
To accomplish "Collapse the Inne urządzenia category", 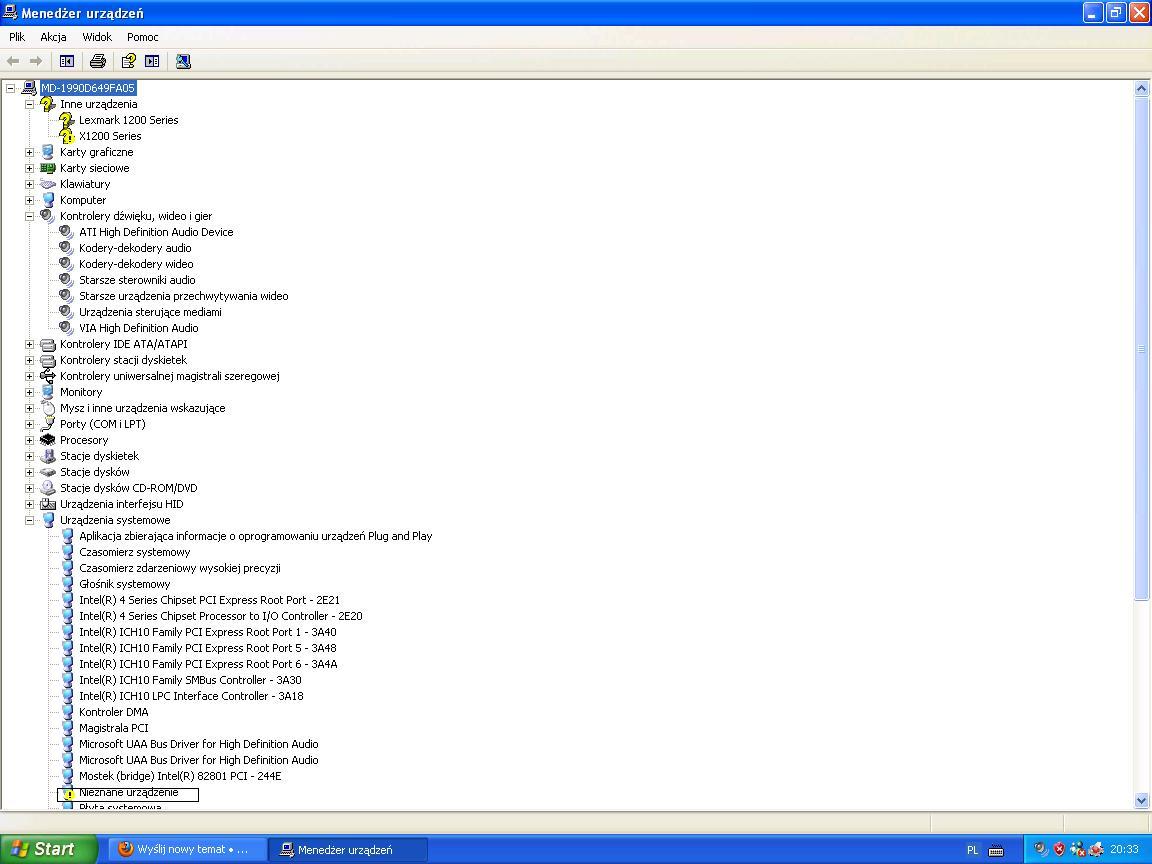I will click(29, 104).
